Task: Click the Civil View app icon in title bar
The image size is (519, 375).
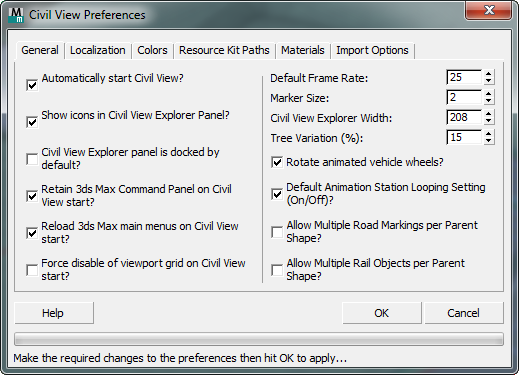Action: click(x=16, y=15)
